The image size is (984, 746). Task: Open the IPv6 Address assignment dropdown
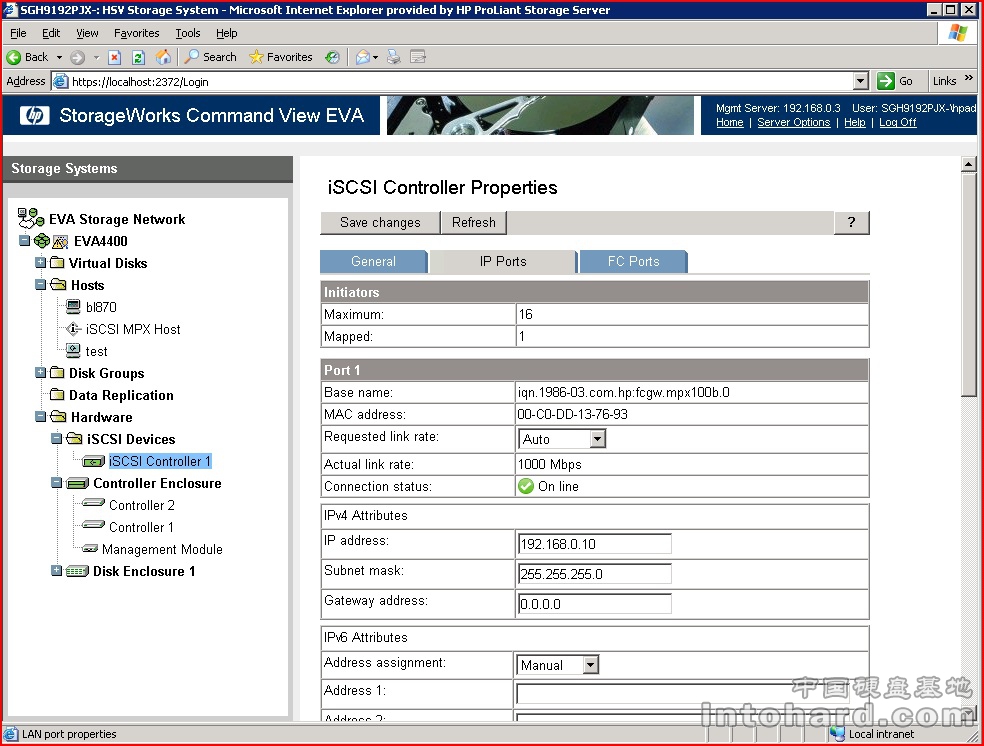(x=591, y=664)
